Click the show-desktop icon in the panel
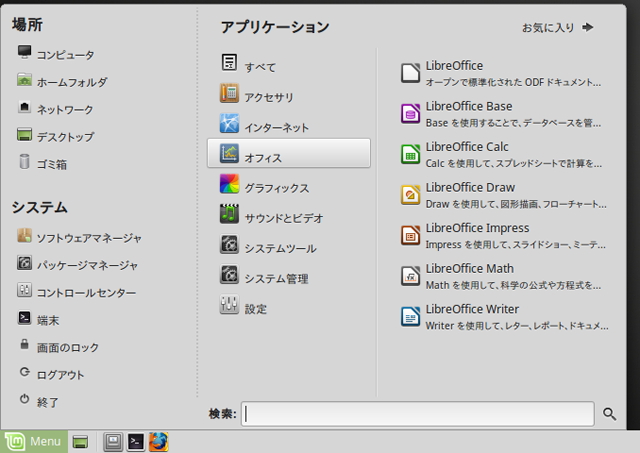640x453 pixels. coord(80,442)
